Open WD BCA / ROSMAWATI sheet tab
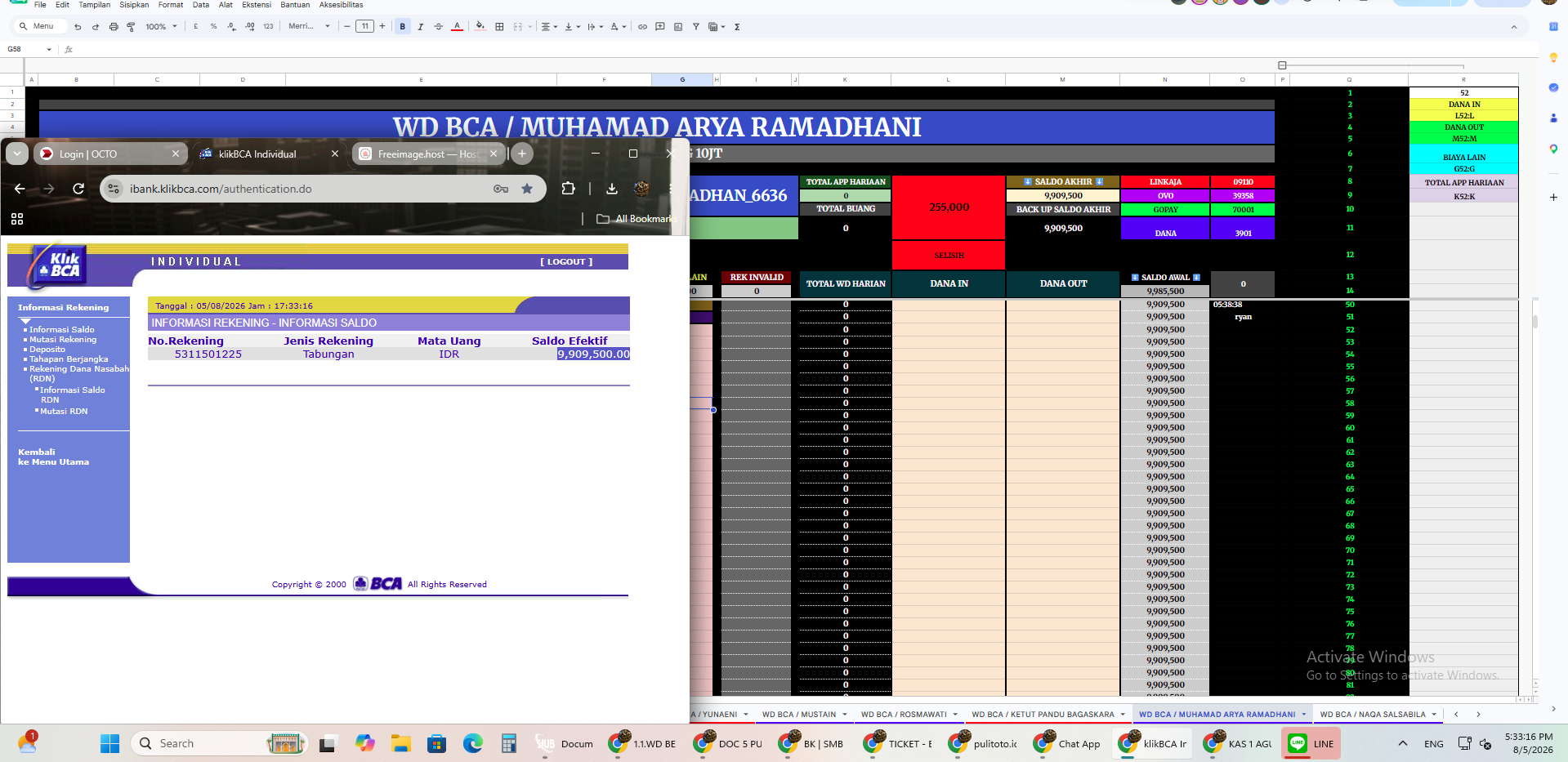 click(x=908, y=715)
